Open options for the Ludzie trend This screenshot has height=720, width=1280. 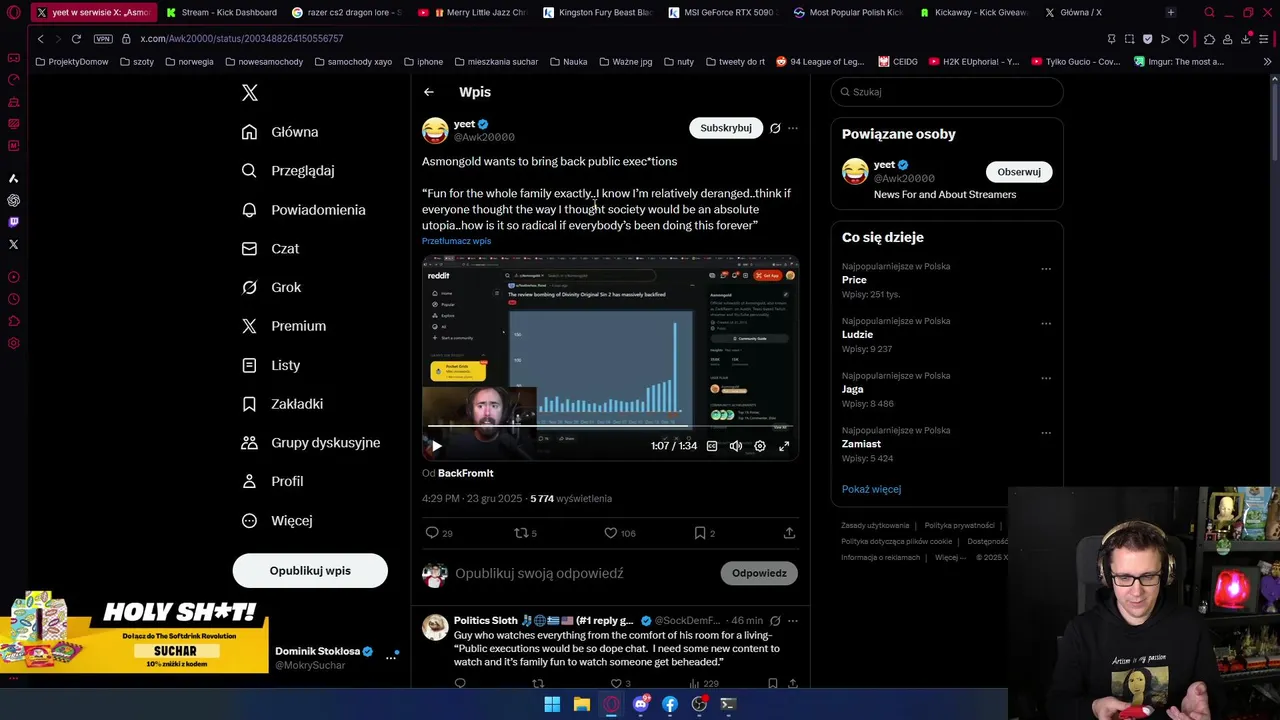pos(1046,324)
